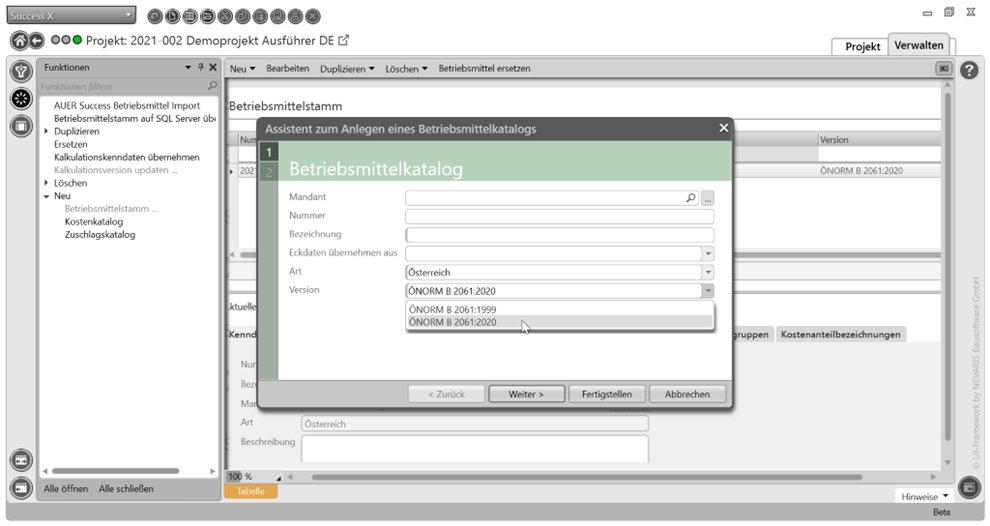Click the Abbrechen button
The height and width of the screenshot is (526, 990).
pyautogui.click(x=687, y=394)
